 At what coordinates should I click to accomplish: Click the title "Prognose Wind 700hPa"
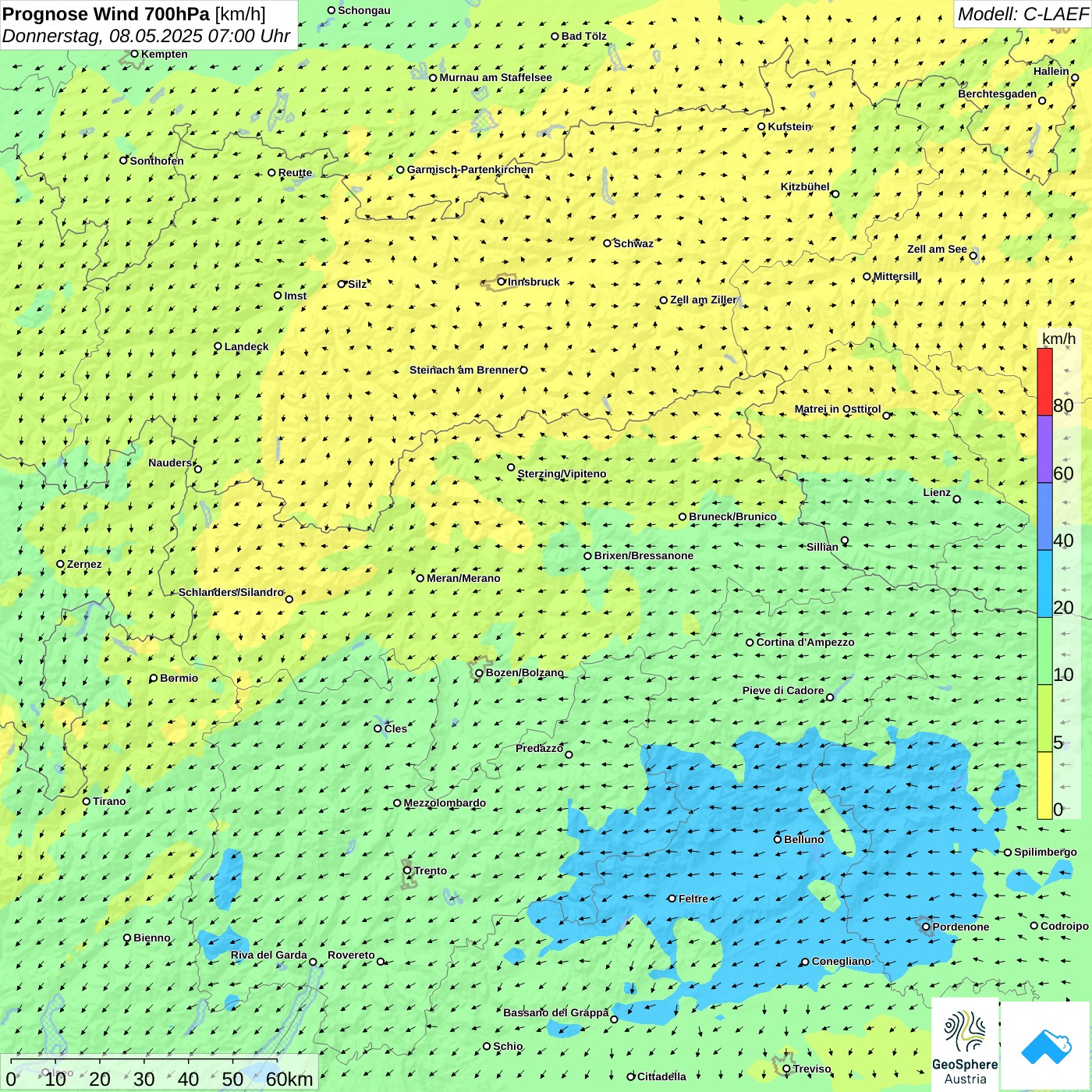click(x=106, y=13)
